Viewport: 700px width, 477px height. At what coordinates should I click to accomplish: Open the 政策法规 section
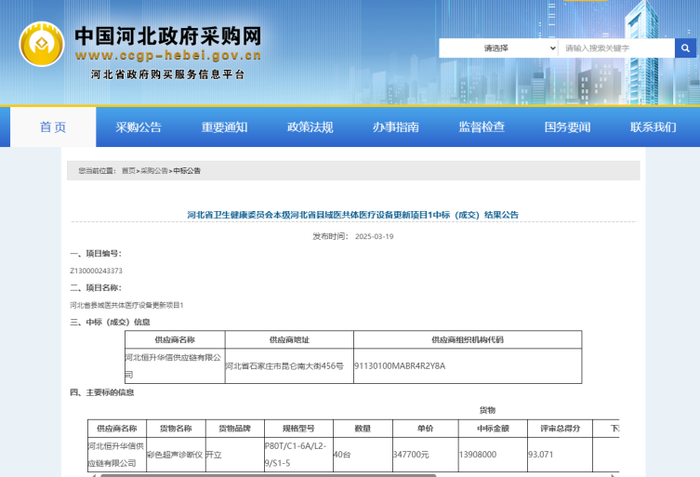tap(310, 127)
